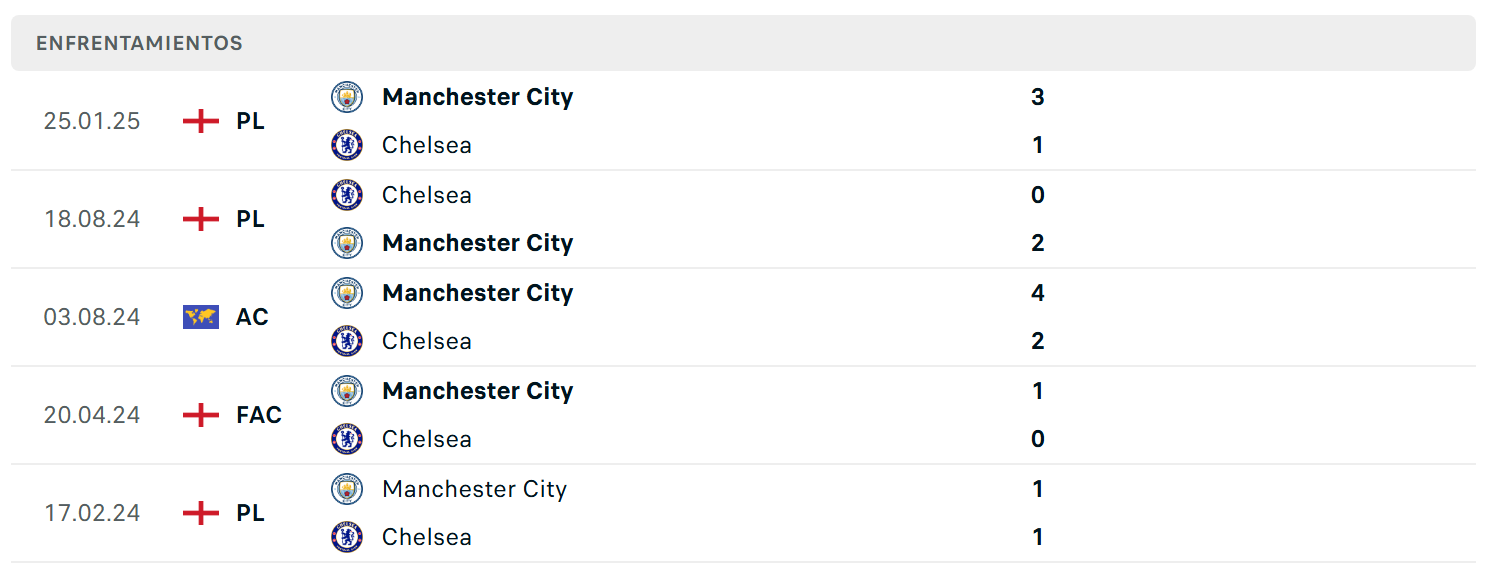Open Chelsea team name in 03.08.24 match
1491x578 pixels.
coord(427,341)
